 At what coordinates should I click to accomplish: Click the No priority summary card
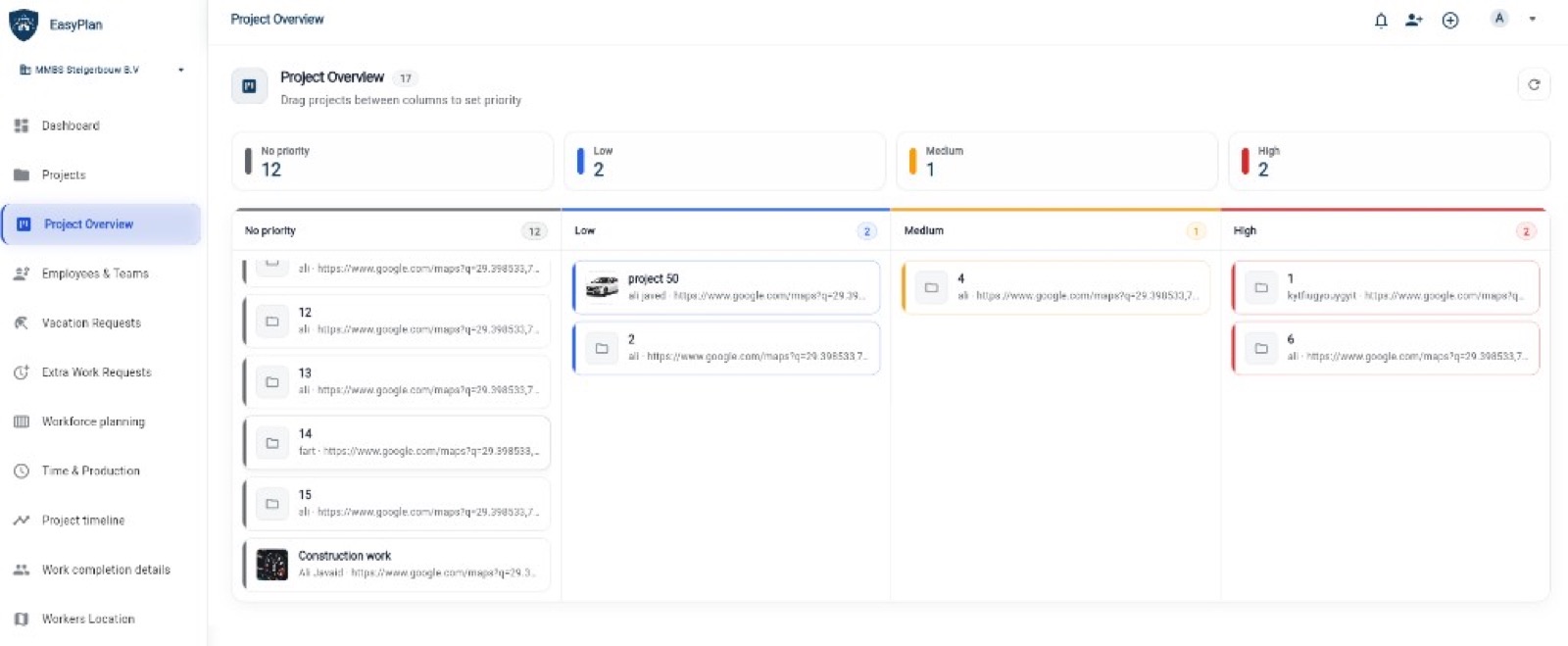392,161
